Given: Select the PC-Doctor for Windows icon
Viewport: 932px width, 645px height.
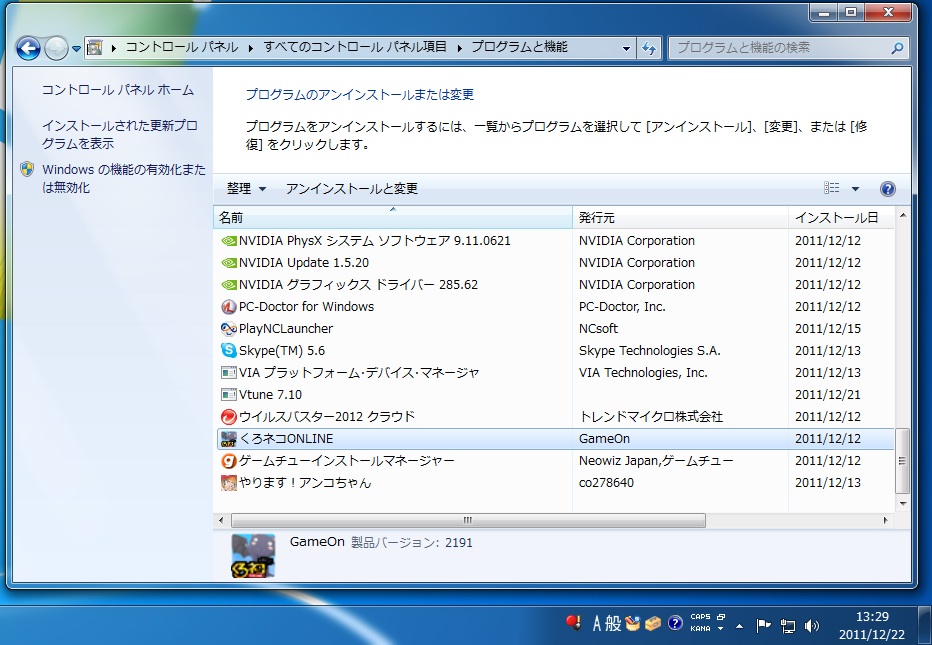Looking at the screenshot, I should pos(228,307).
